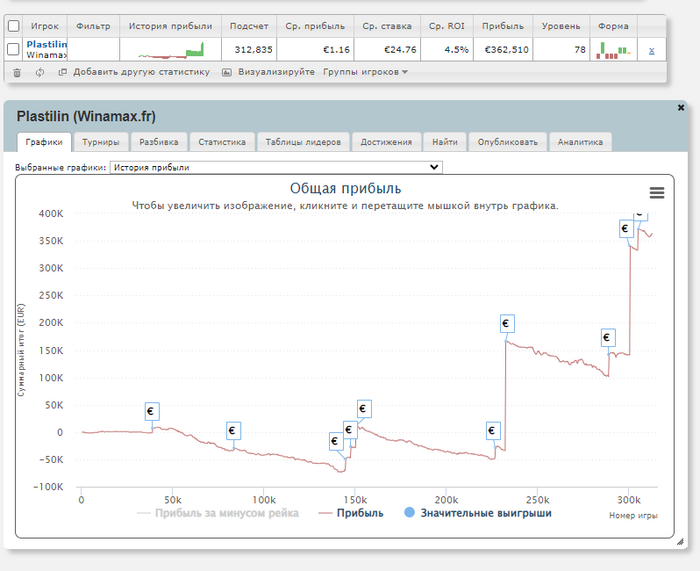Image resolution: width=700 pixels, height=571 pixels.
Task: Click the euro marker near game 290k
Action: [x=608, y=338]
